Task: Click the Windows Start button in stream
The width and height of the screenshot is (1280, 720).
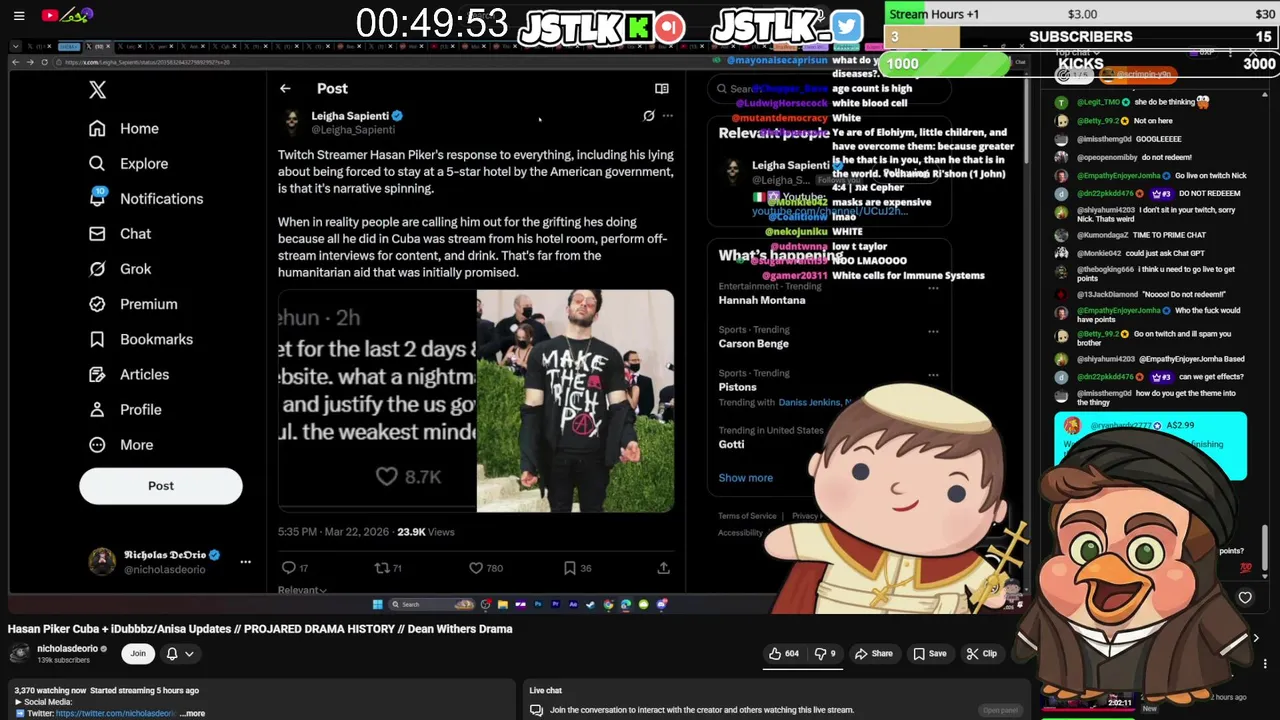Action: pos(377,604)
